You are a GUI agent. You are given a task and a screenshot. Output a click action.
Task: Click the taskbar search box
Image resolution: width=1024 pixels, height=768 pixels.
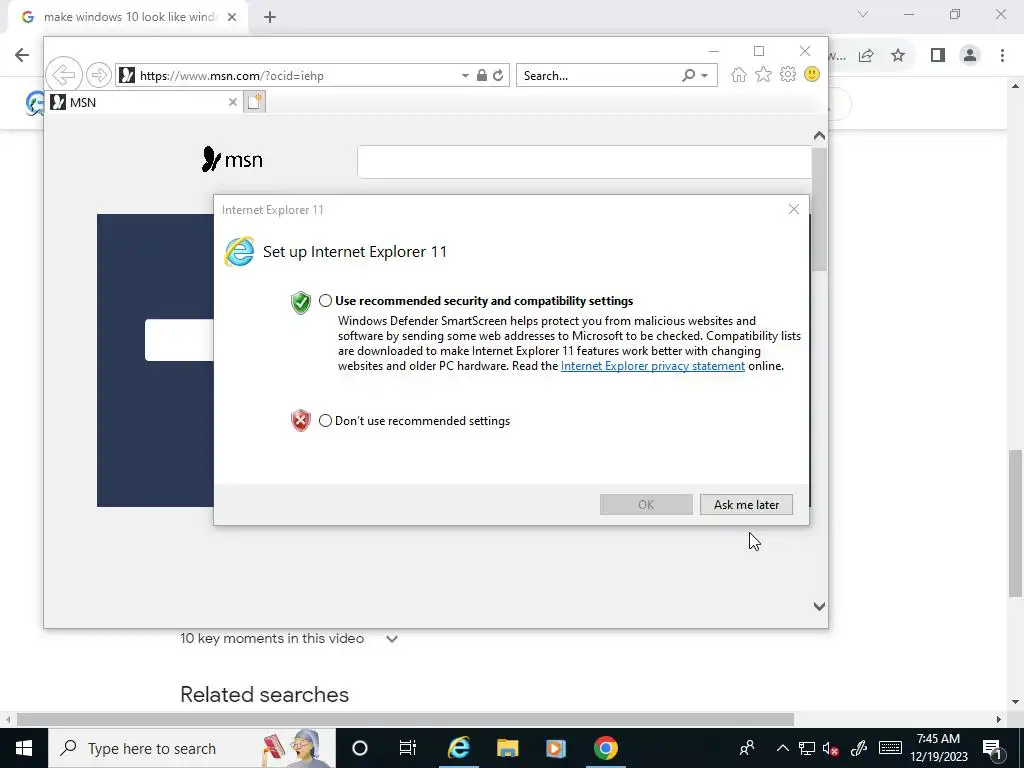(x=191, y=748)
